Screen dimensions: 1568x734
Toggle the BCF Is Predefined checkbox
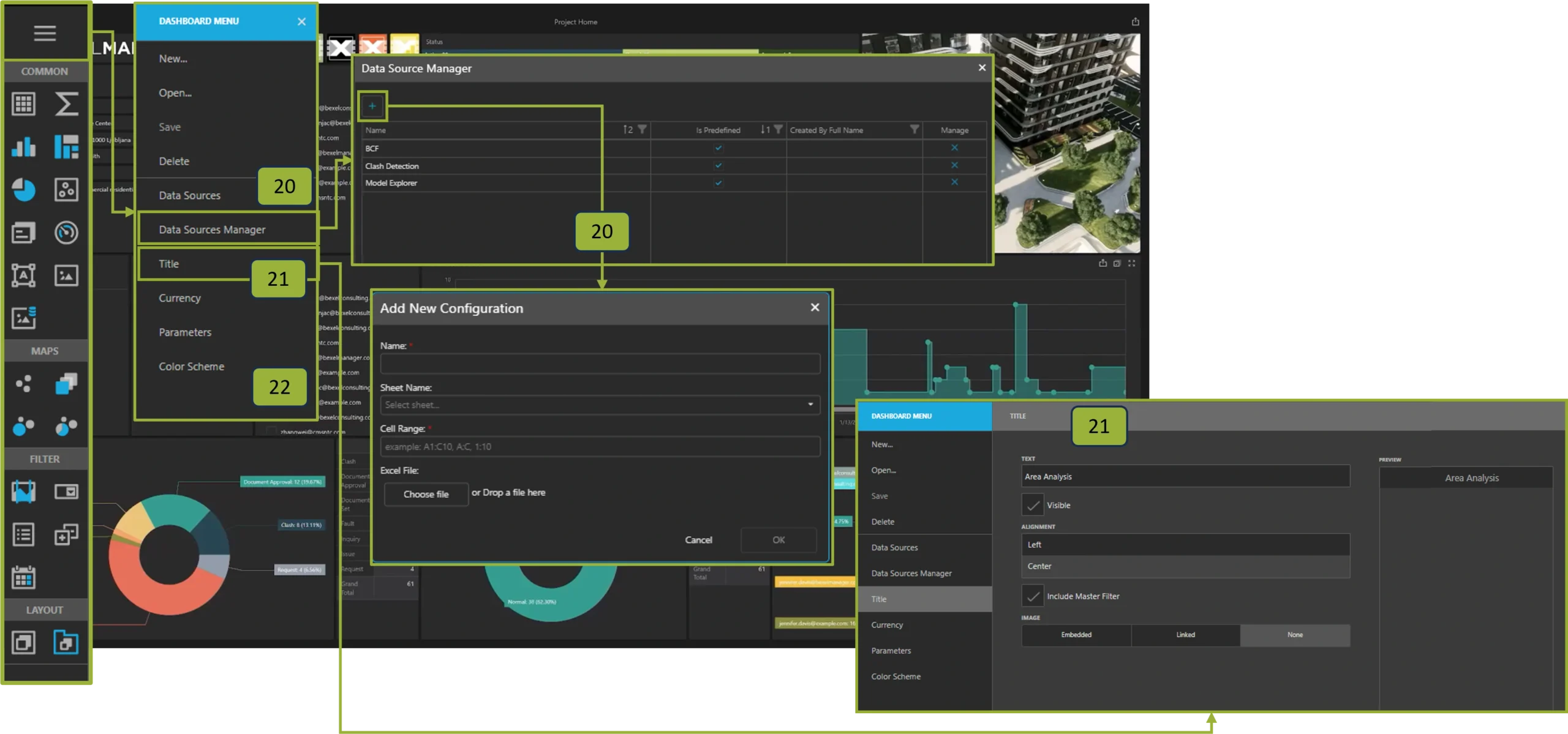pyautogui.click(x=718, y=148)
